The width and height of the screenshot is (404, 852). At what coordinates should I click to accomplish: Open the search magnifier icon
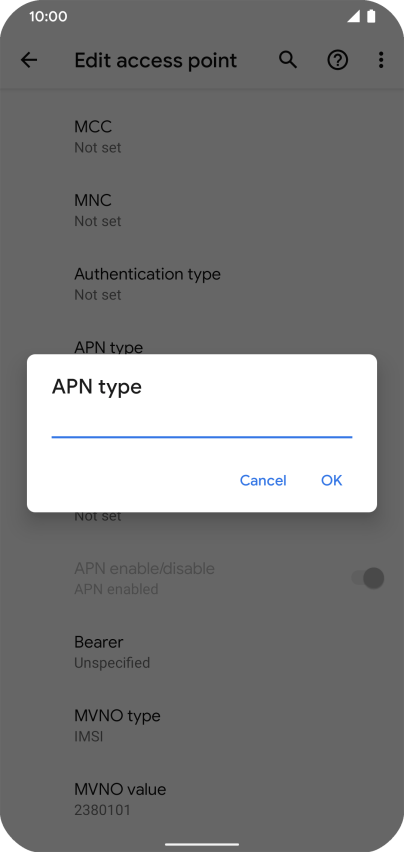pos(288,60)
